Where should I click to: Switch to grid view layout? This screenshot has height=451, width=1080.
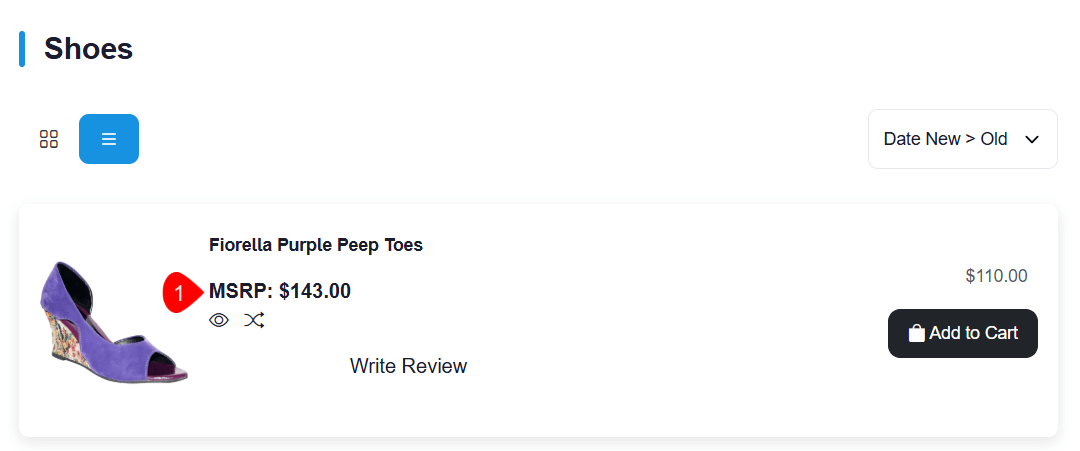pyautogui.click(x=49, y=139)
